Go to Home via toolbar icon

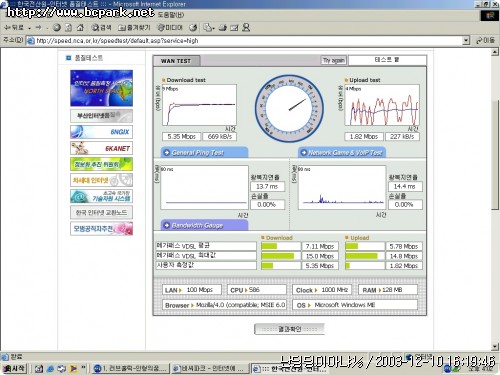pos(80,28)
